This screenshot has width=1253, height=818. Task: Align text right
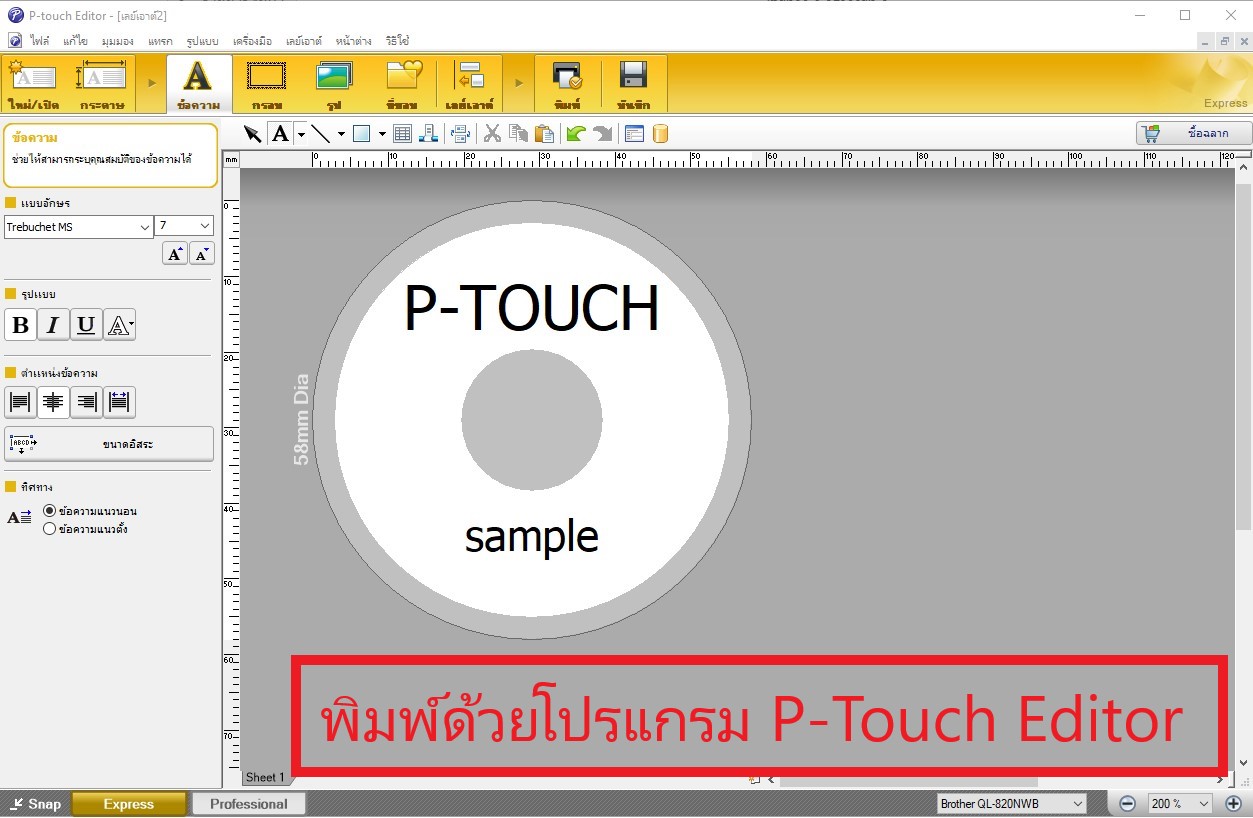click(x=86, y=403)
